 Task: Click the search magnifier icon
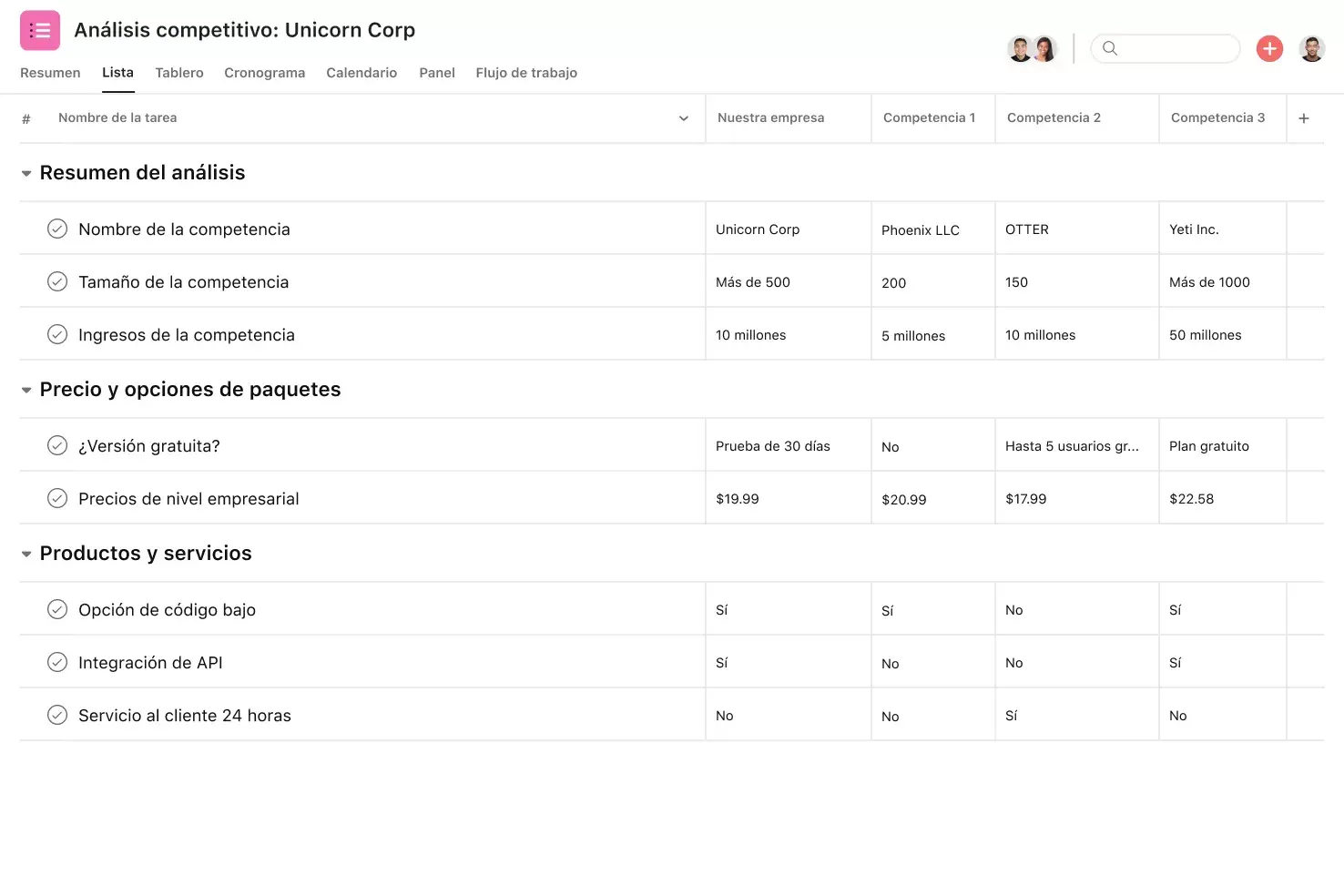[1110, 48]
